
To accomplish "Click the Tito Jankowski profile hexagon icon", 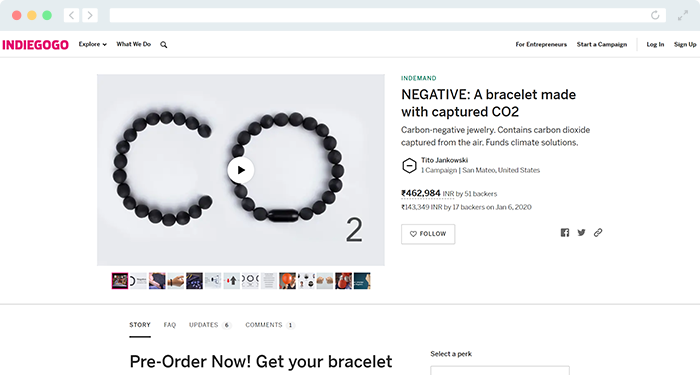I will coord(409,166).
